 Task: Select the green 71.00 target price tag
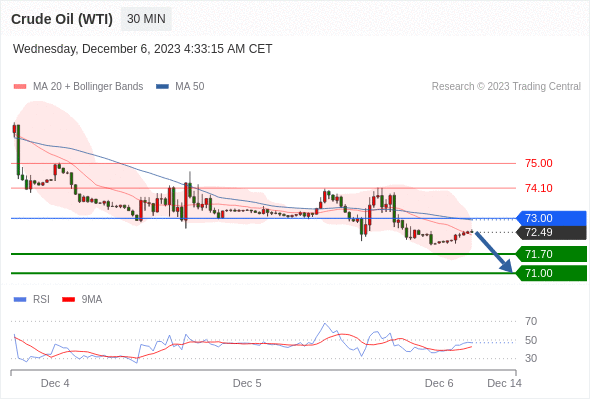click(x=552, y=273)
